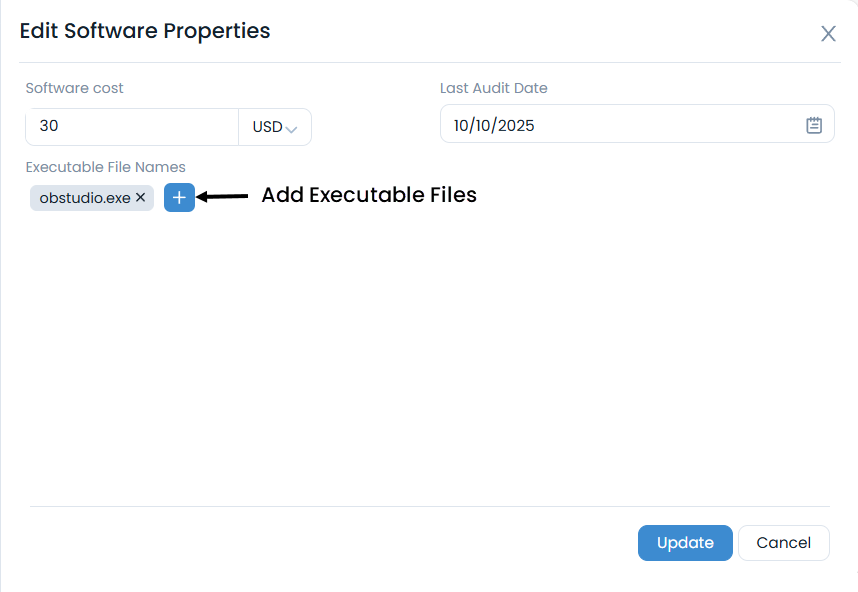Open the calendar icon beside Last Audit Date

tap(813, 124)
